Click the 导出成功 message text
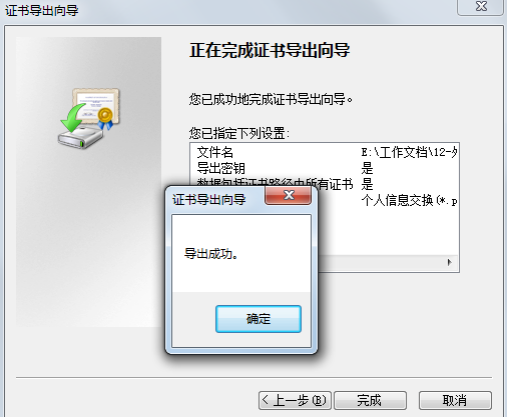 click(x=211, y=254)
